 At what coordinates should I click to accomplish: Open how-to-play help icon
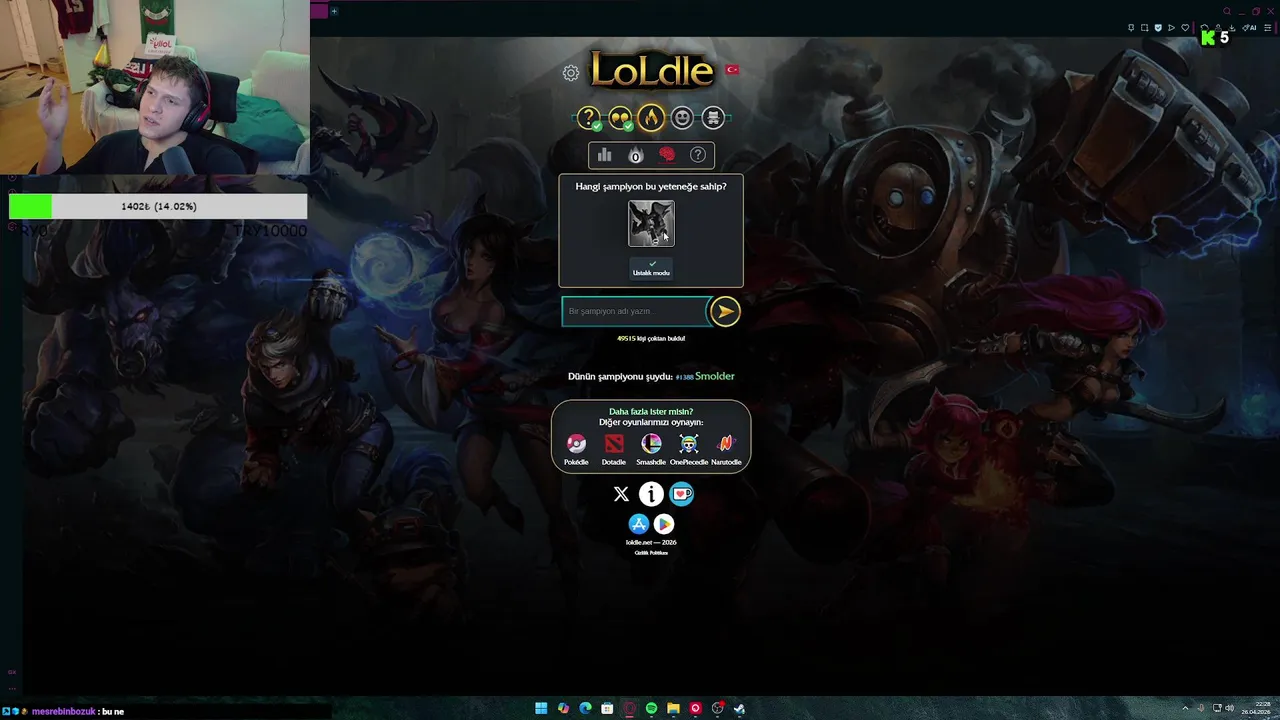pyautogui.click(x=698, y=155)
